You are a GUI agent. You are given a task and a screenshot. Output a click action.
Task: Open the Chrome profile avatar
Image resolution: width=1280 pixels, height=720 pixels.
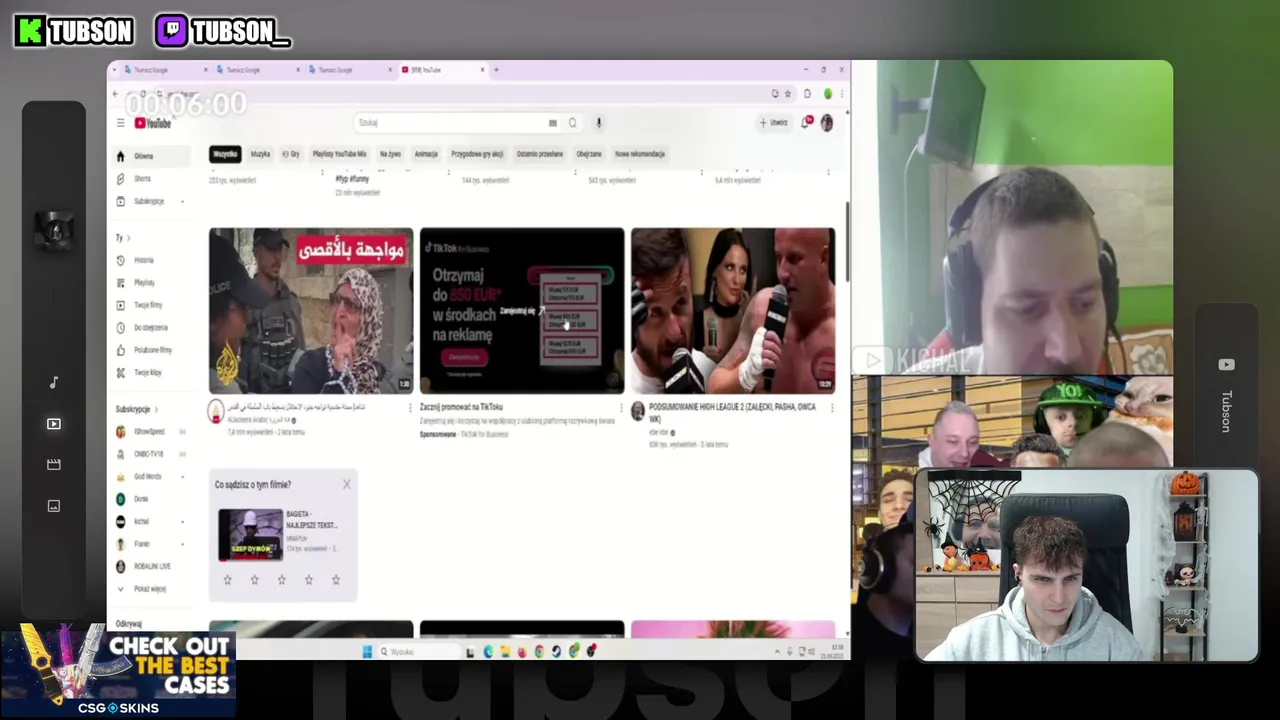click(827, 94)
